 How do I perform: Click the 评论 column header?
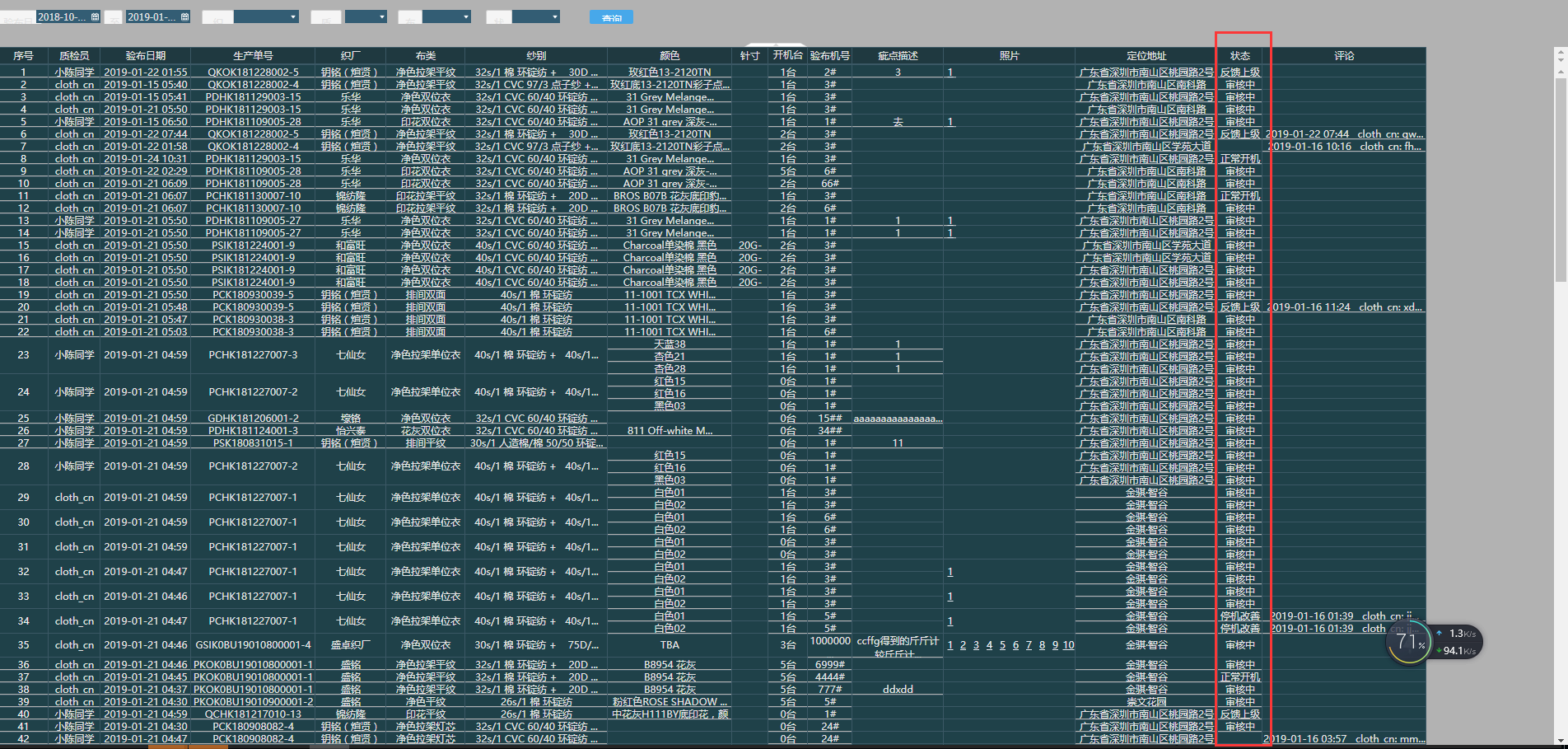click(x=1344, y=56)
